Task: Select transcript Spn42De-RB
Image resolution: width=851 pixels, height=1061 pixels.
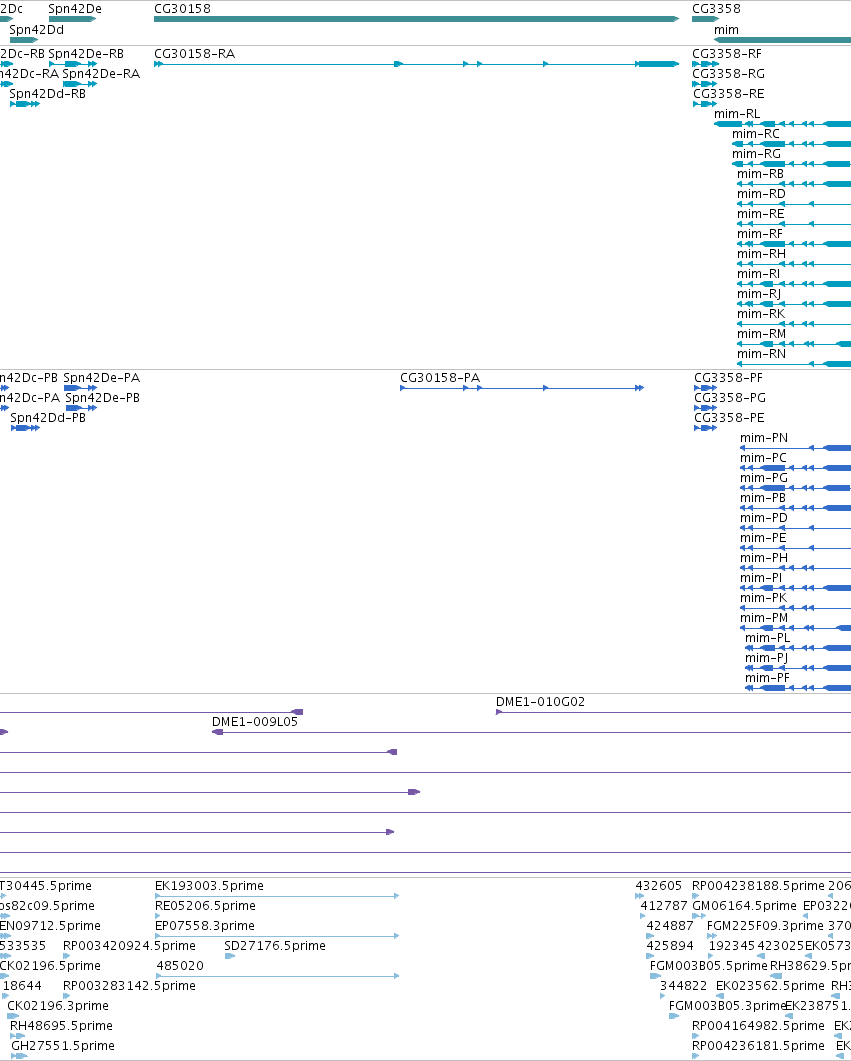Action: coord(86,53)
